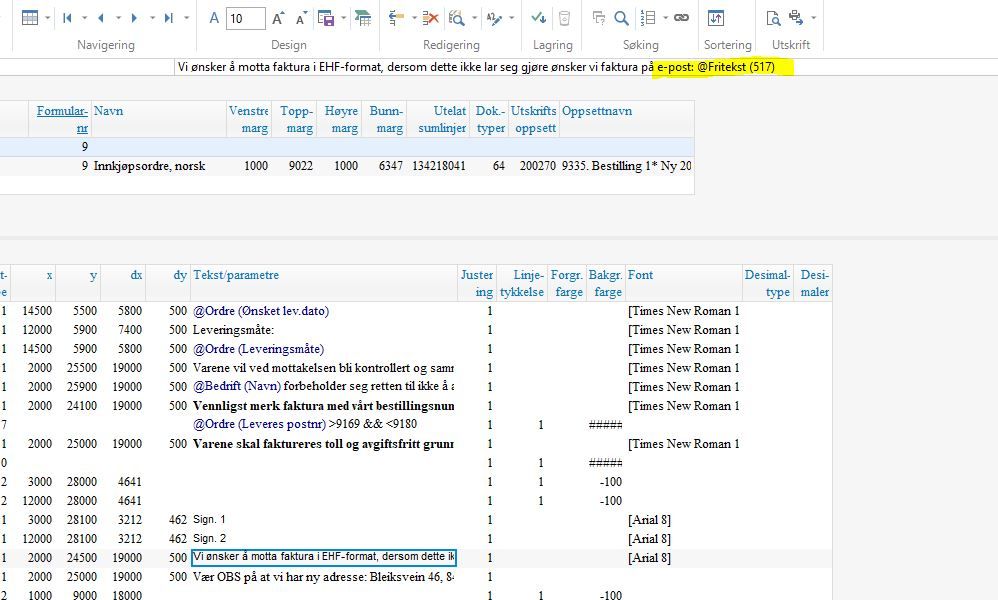Click the 'Sign. 1' cell
Screen dimensions: 998x600
click(324, 520)
